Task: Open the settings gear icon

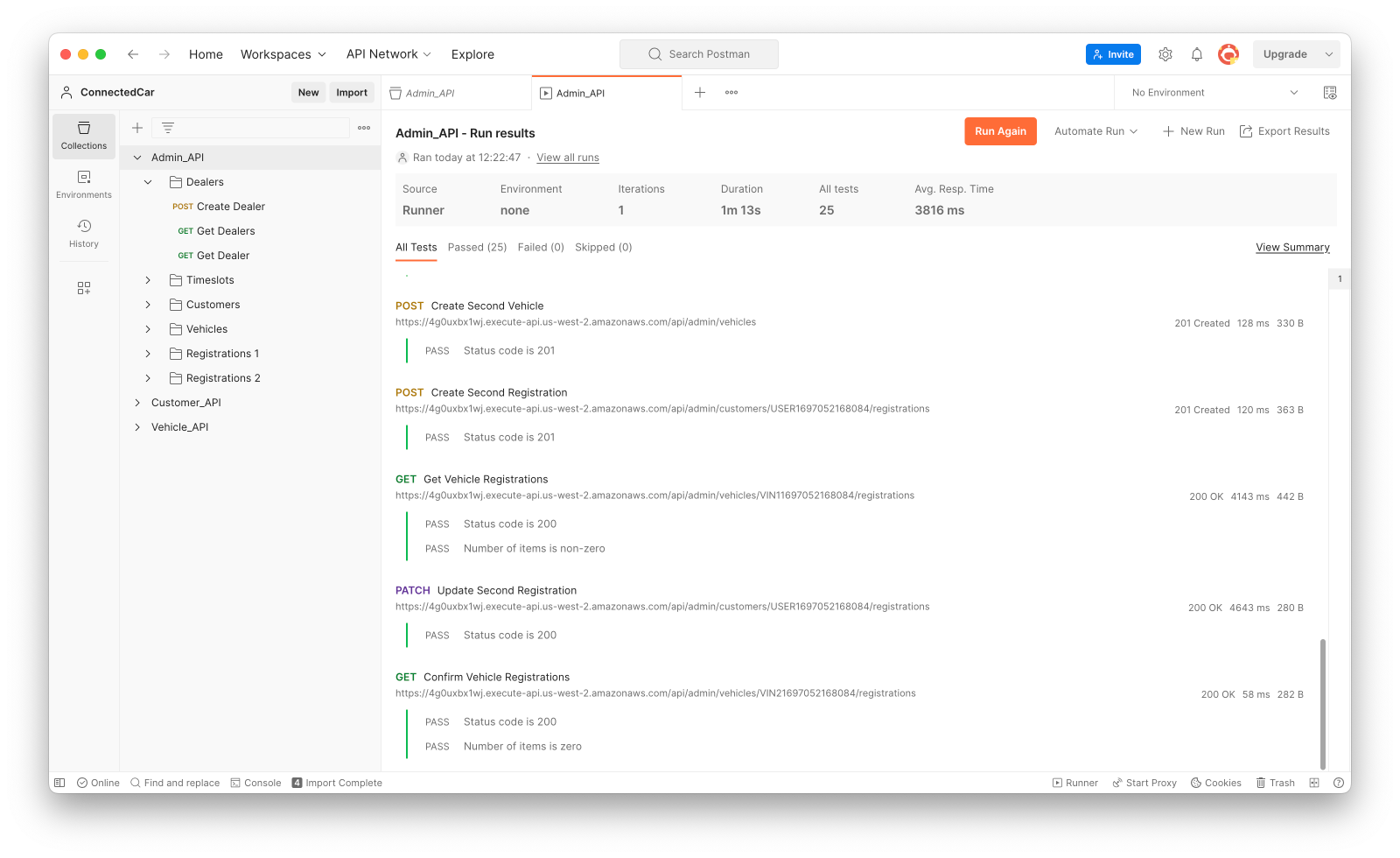Action: click(x=1165, y=54)
